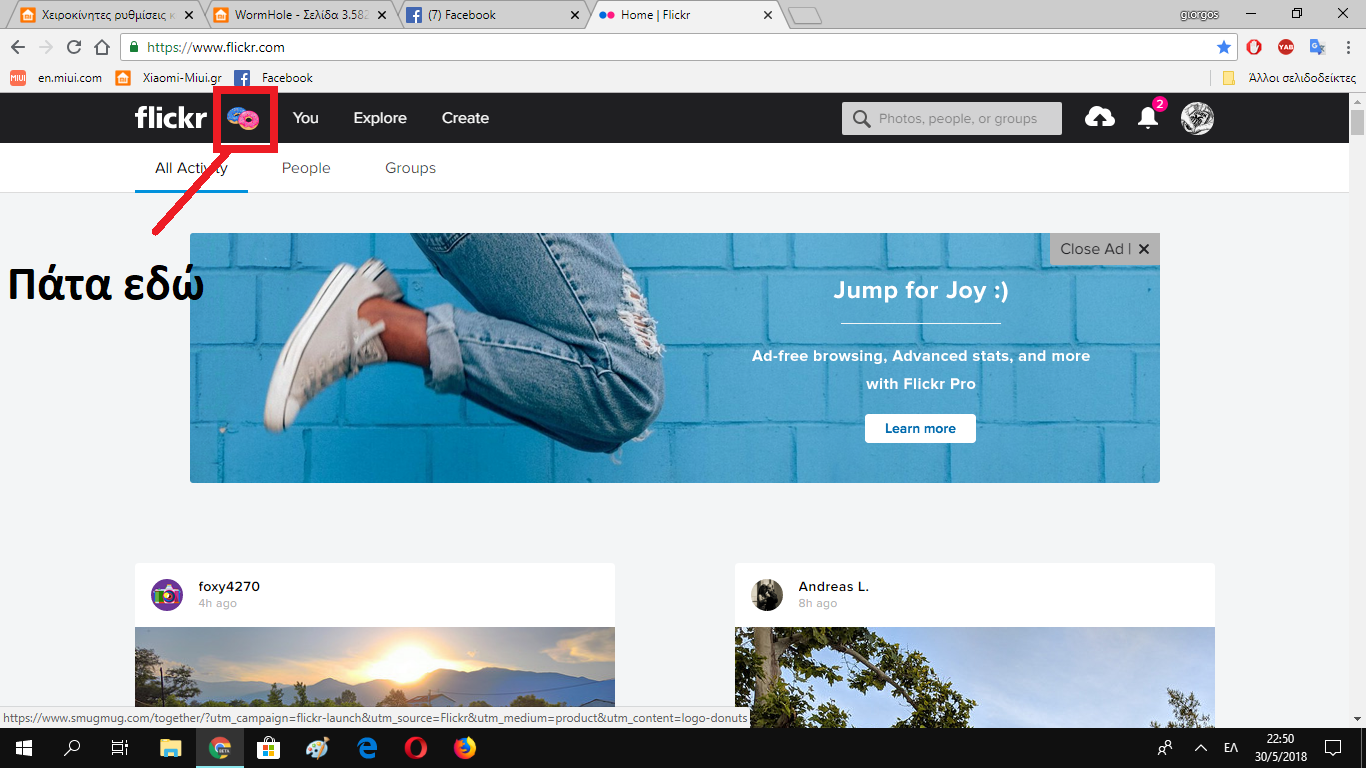Screen dimensions: 1366x768
Task: Click the donut icon beside the Flickr logo
Action: point(243,119)
